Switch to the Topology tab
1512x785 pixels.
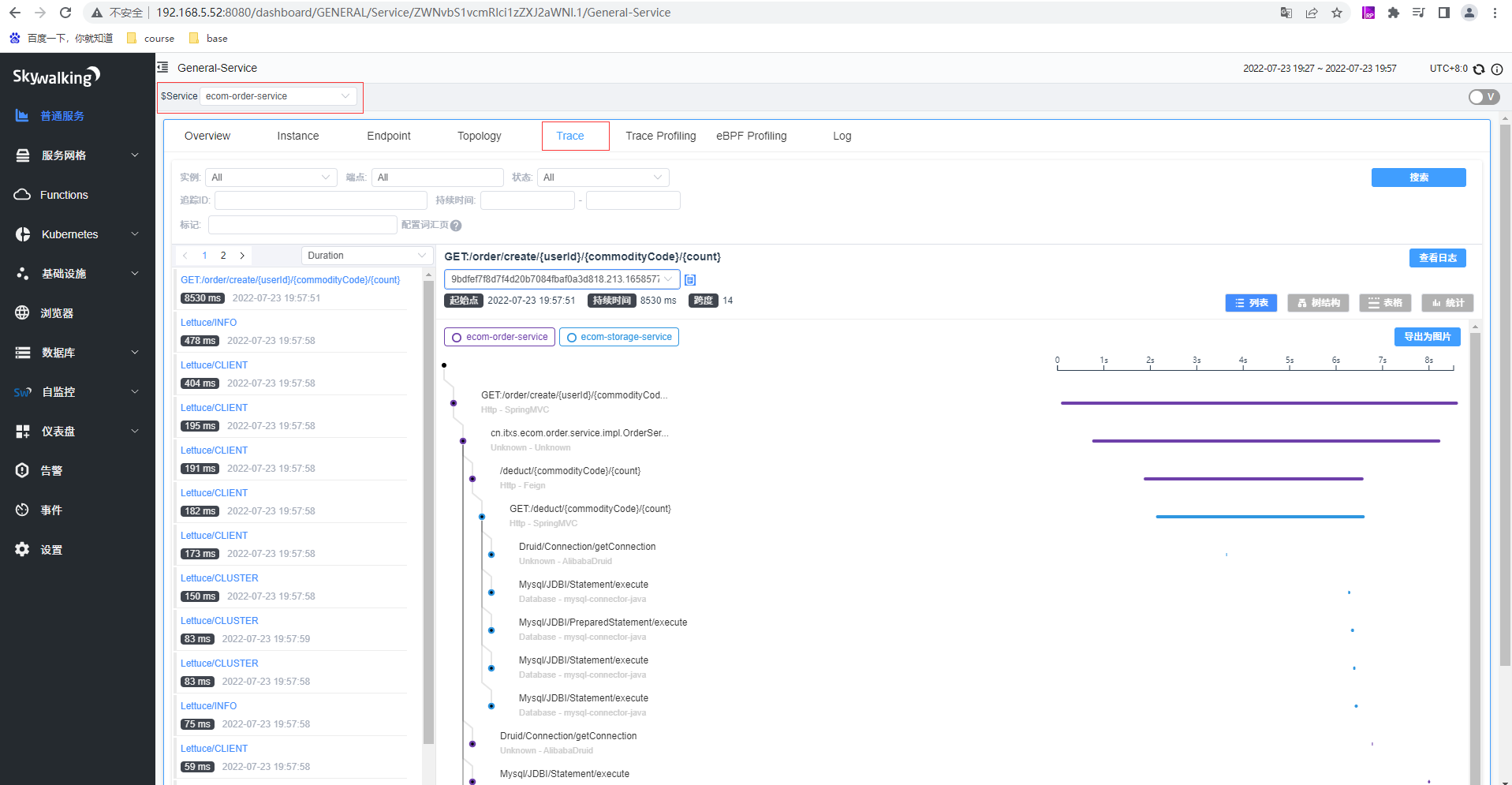tap(480, 136)
